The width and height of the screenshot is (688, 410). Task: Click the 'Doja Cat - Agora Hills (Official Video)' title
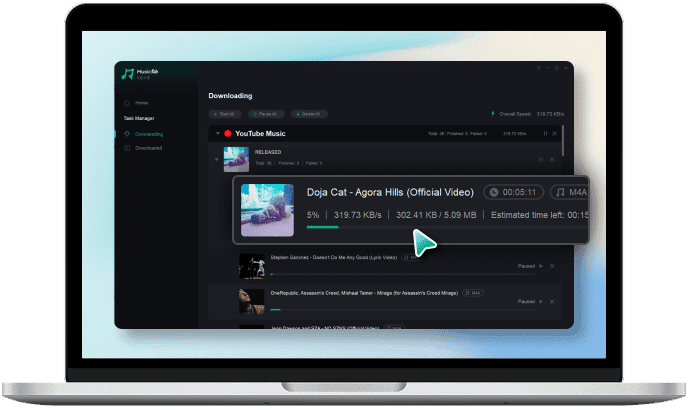tap(390, 192)
